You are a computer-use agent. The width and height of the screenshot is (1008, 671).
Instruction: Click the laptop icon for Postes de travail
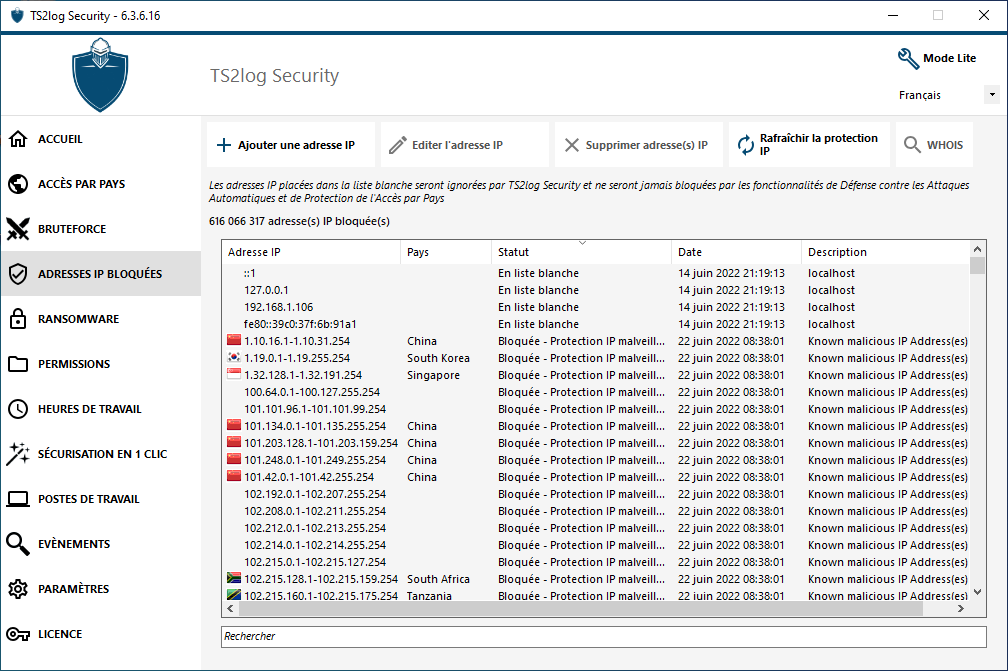click(18, 499)
